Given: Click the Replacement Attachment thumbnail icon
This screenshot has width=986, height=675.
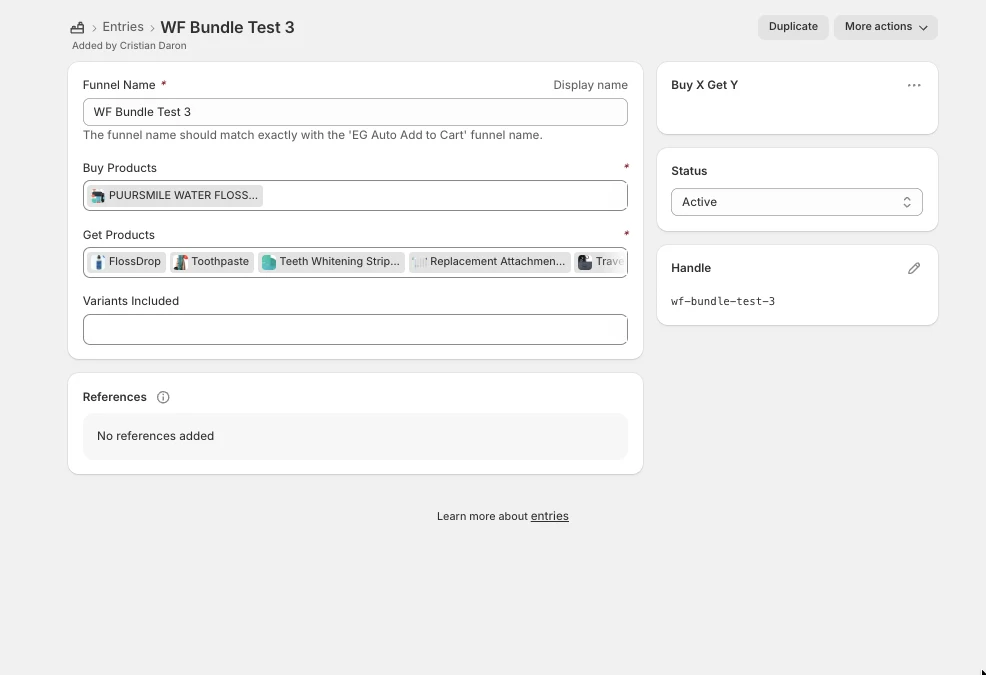Looking at the screenshot, I should coord(419,262).
